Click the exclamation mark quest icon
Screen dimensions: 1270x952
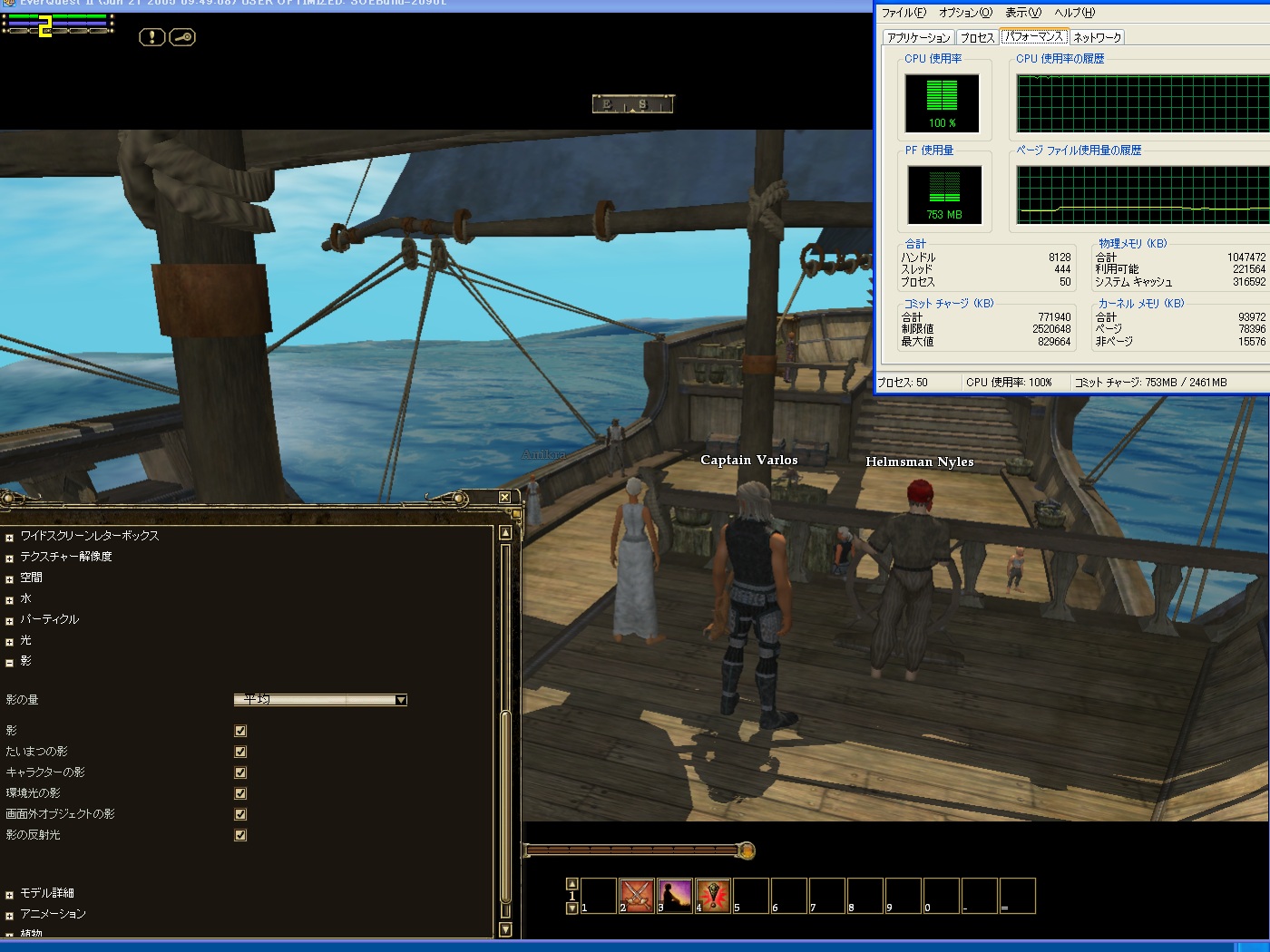pos(151,37)
